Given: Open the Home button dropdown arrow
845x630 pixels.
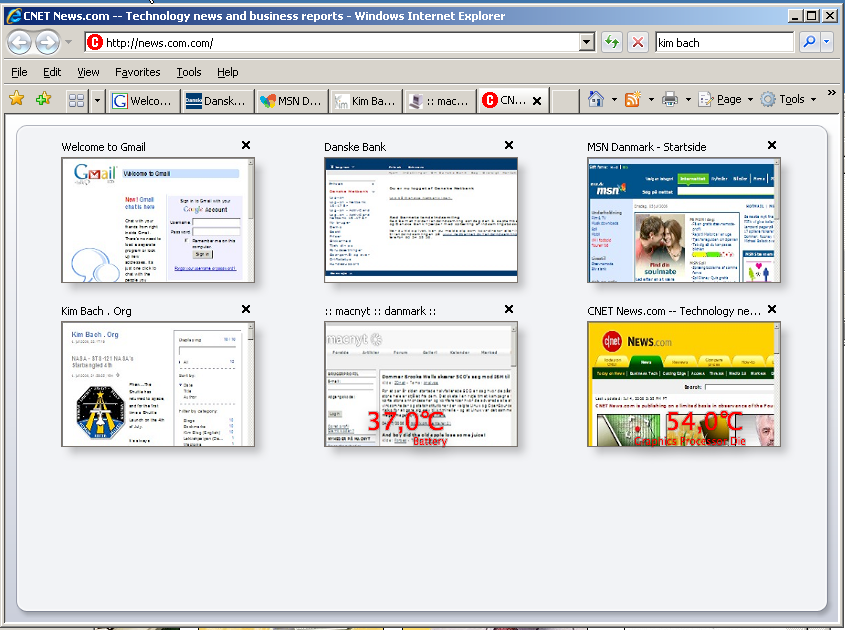Looking at the screenshot, I should tap(614, 99).
